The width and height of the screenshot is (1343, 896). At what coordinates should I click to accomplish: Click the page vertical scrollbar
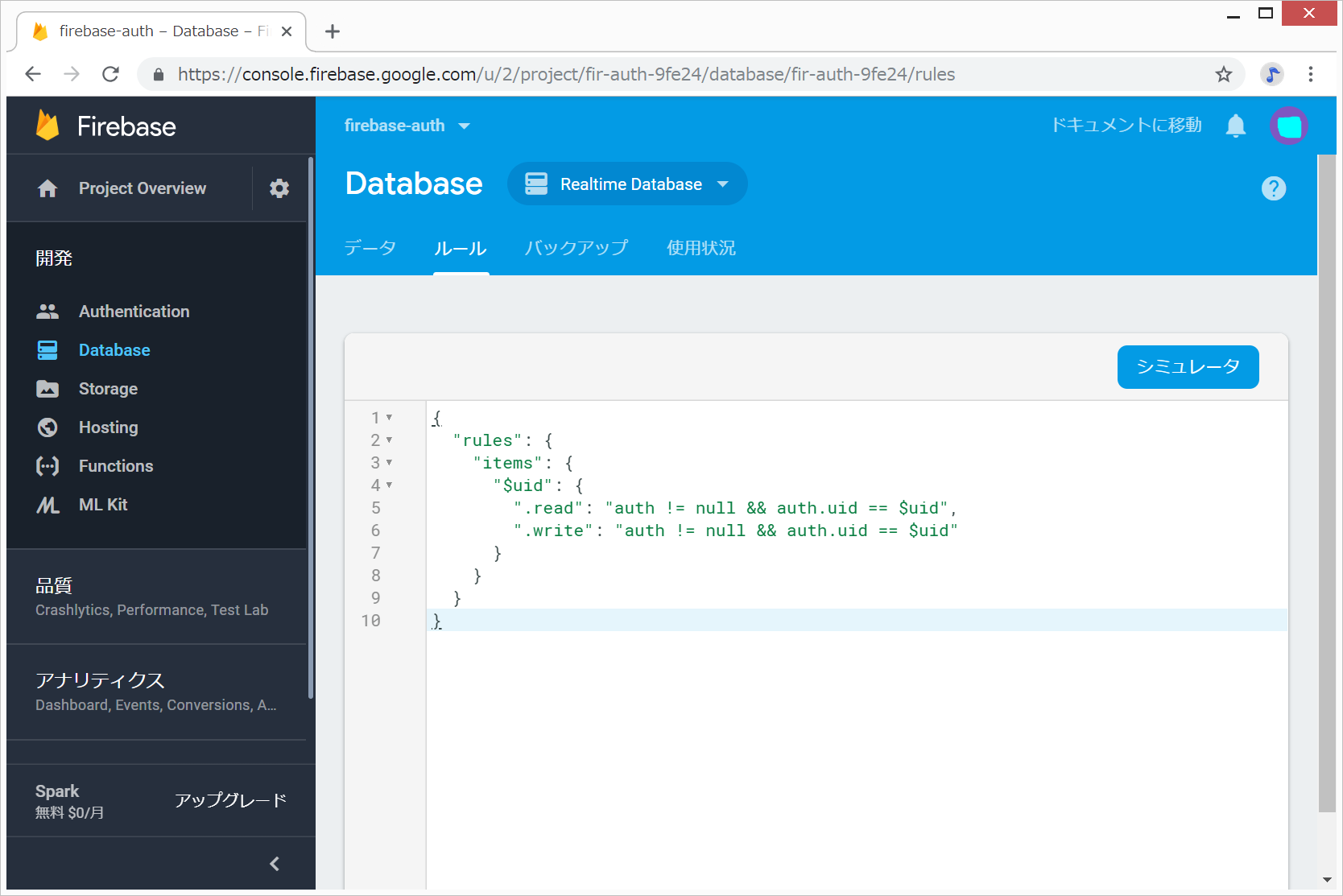pyautogui.click(x=1326, y=483)
